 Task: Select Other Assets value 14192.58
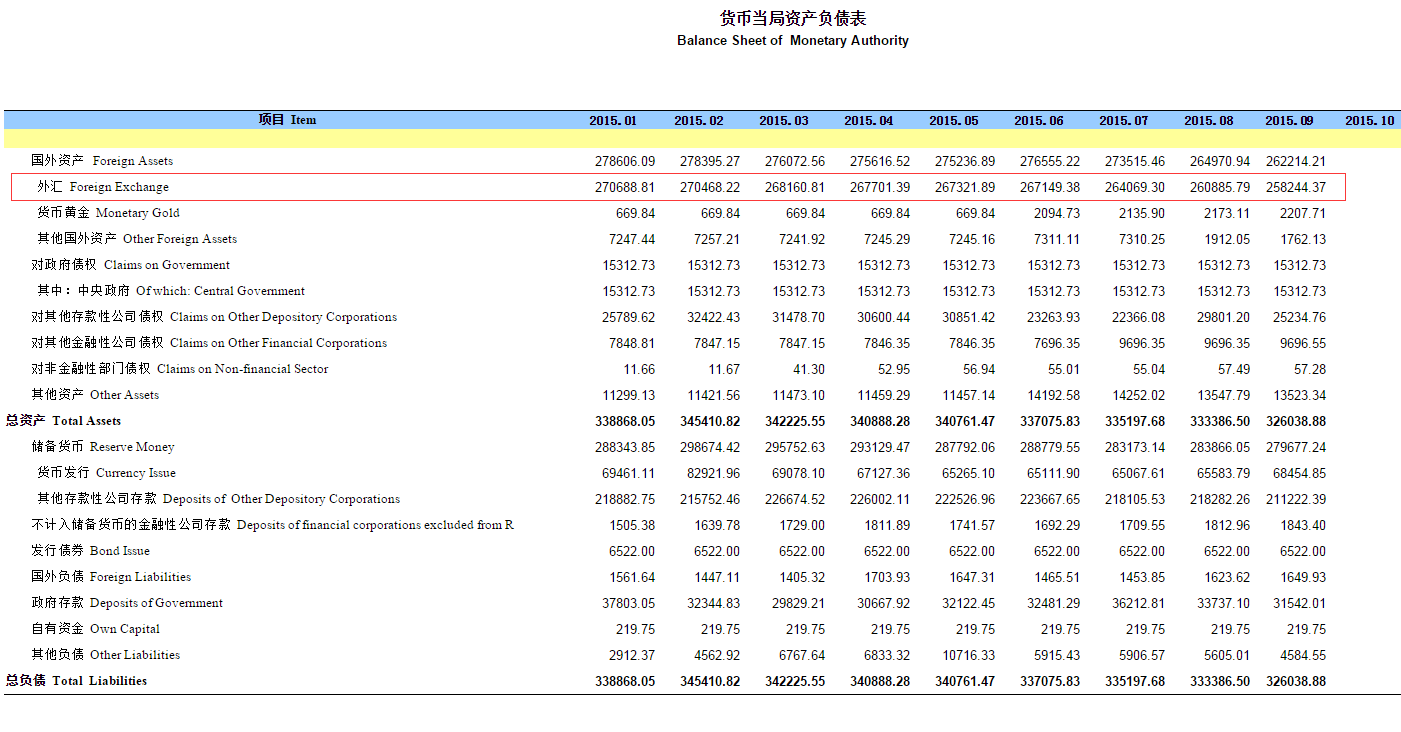1053,395
